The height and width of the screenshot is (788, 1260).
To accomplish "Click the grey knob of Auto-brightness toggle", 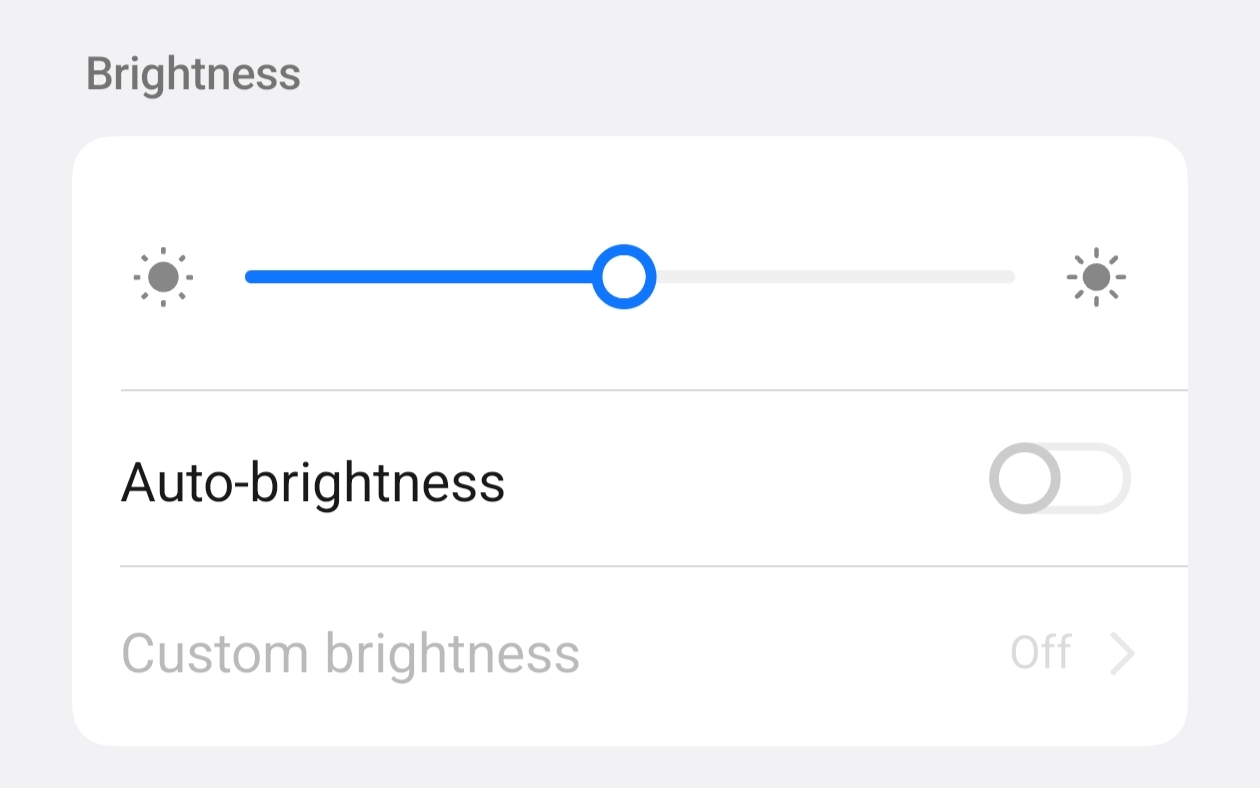I will pos(1025,478).
